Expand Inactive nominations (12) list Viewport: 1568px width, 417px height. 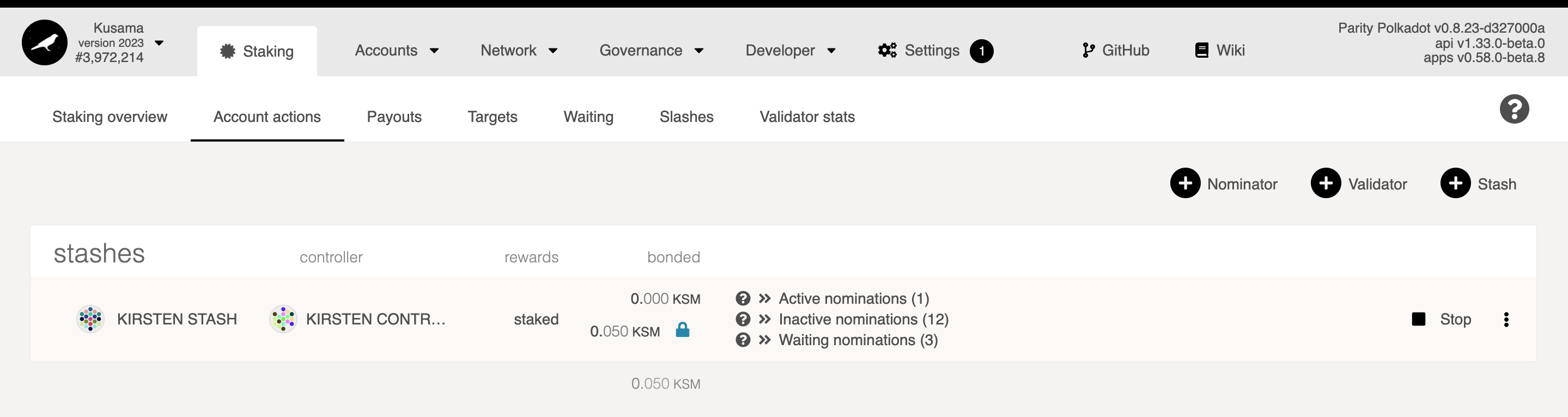pos(862,319)
